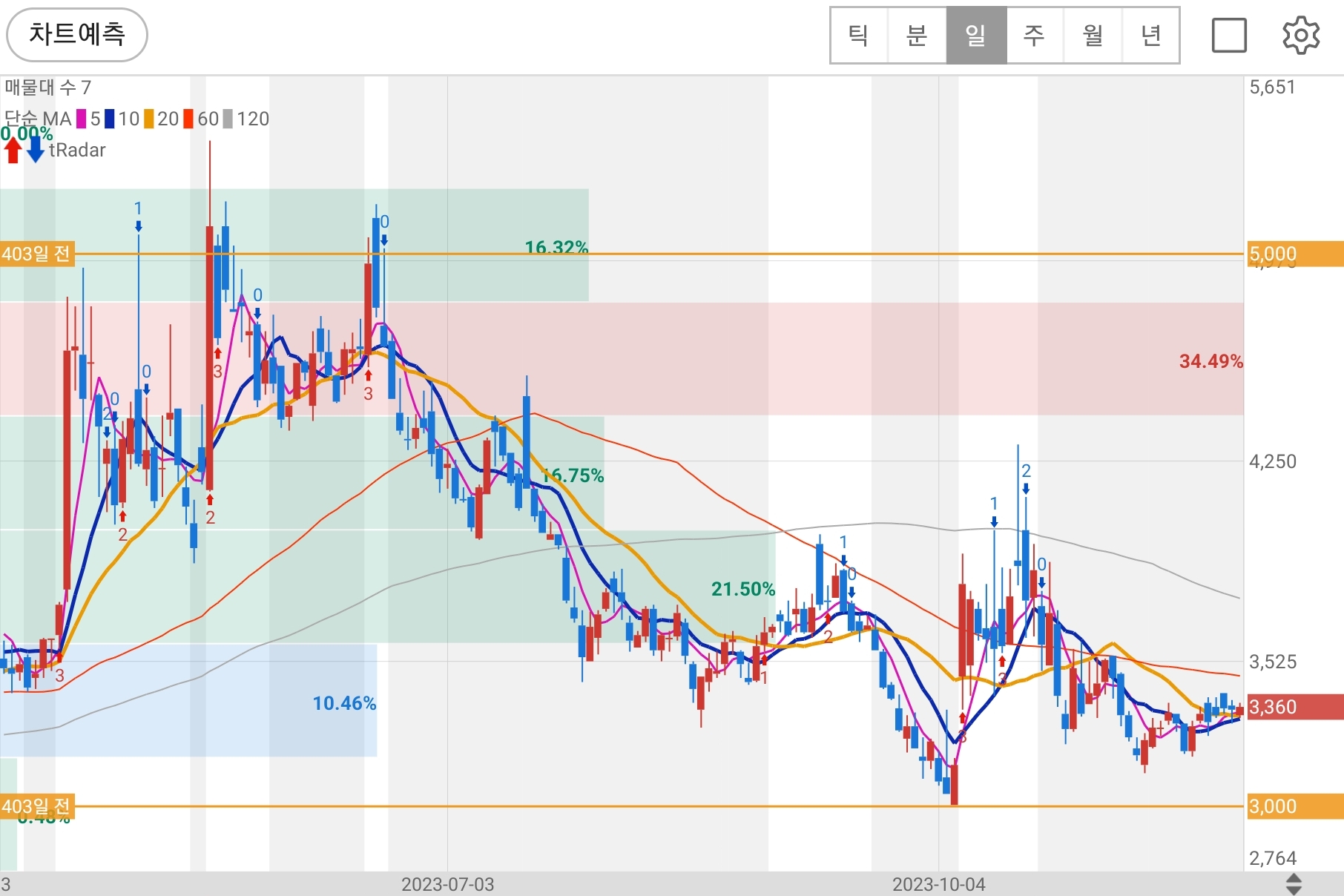
Task: Click the 16.32% volume profile label
Action: (556, 247)
